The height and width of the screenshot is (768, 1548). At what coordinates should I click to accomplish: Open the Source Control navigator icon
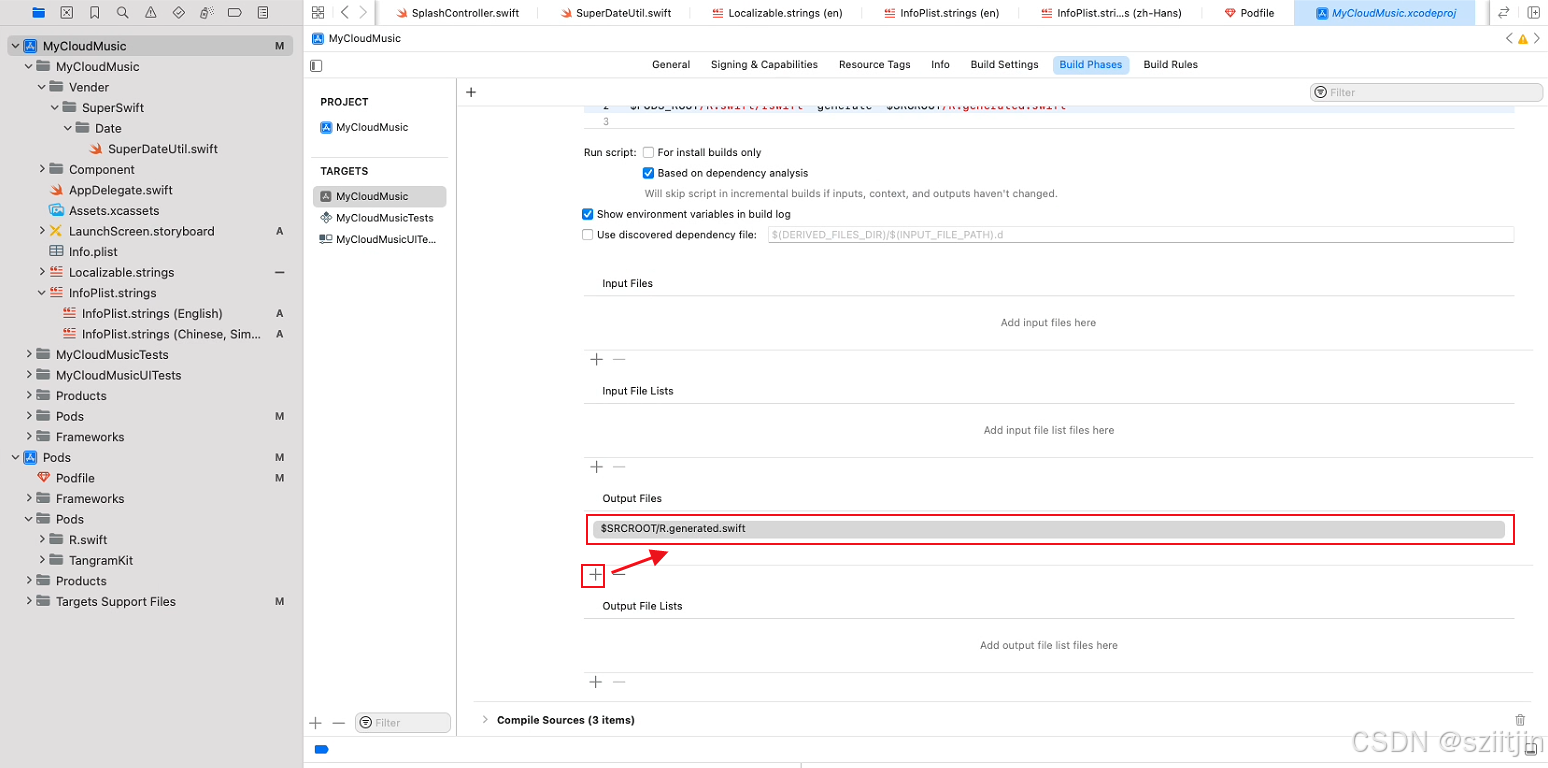66,13
